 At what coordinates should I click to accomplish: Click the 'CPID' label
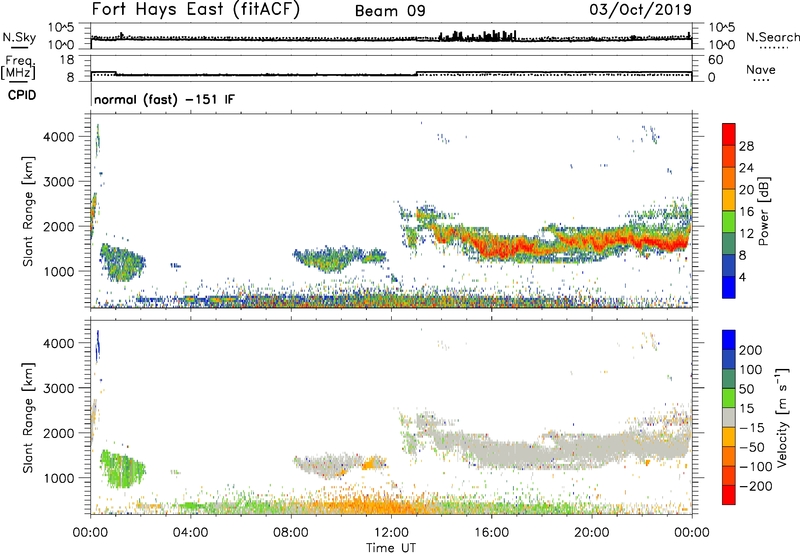click(22, 95)
